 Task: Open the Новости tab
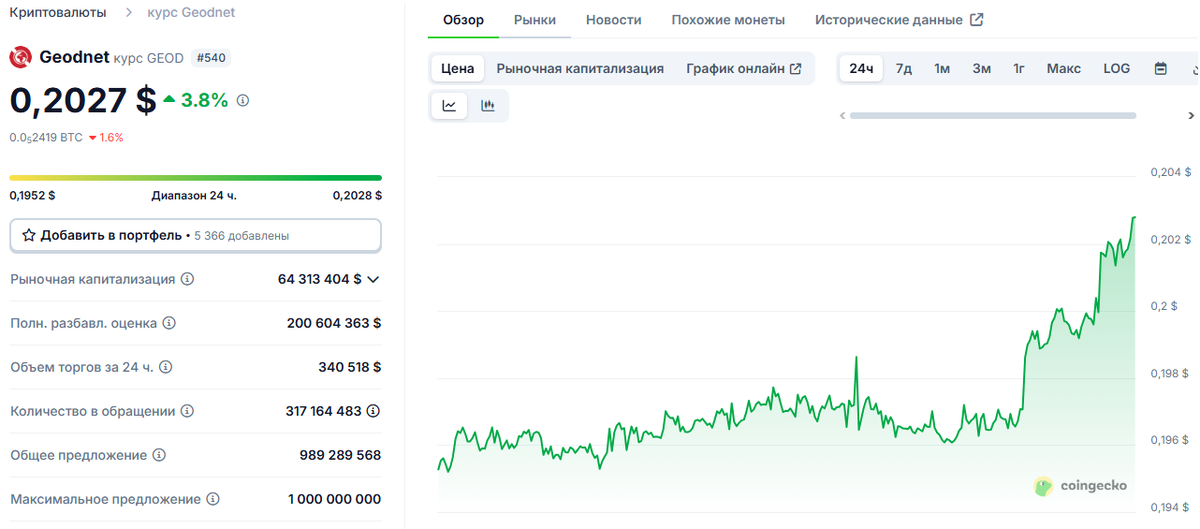(614, 20)
